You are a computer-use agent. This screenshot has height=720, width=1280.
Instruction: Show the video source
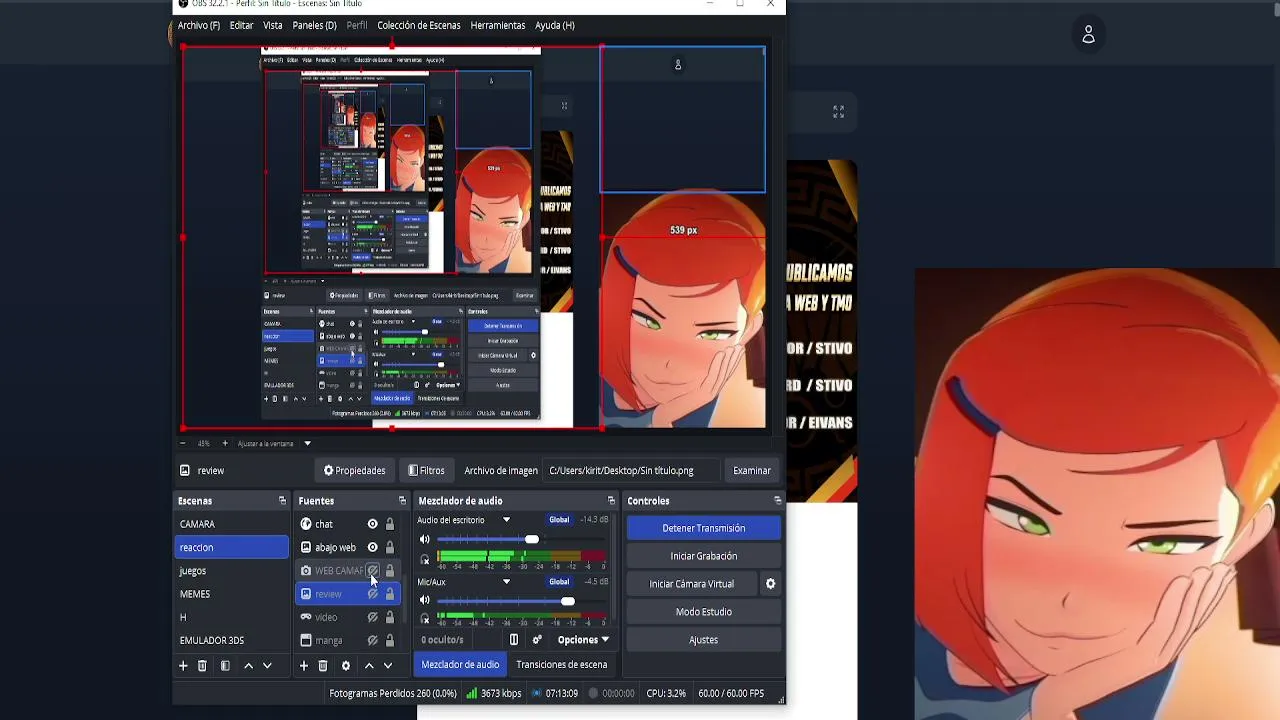pyautogui.click(x=373, y=617)
